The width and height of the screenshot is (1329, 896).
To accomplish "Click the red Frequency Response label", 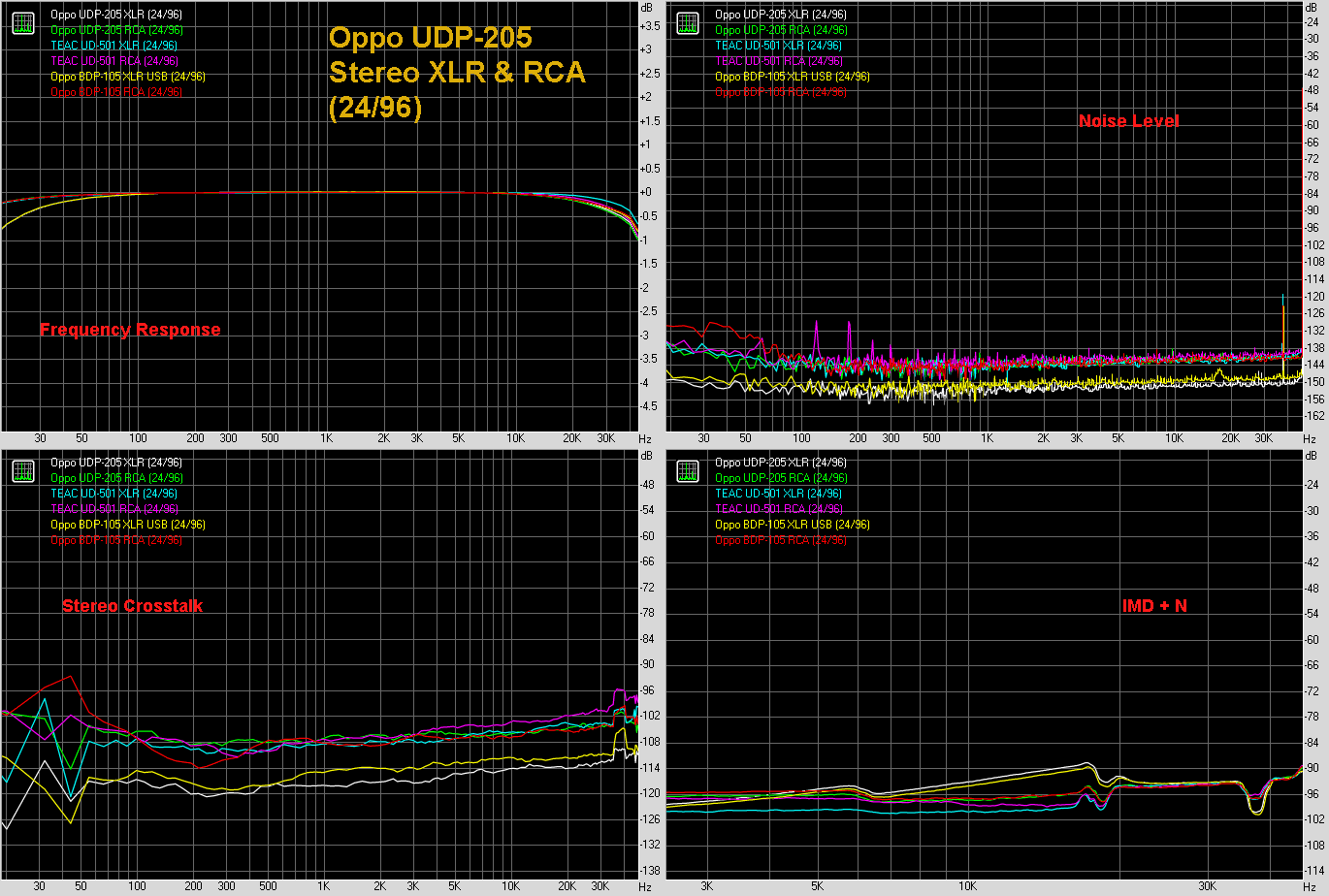I will tap(130, 330).
